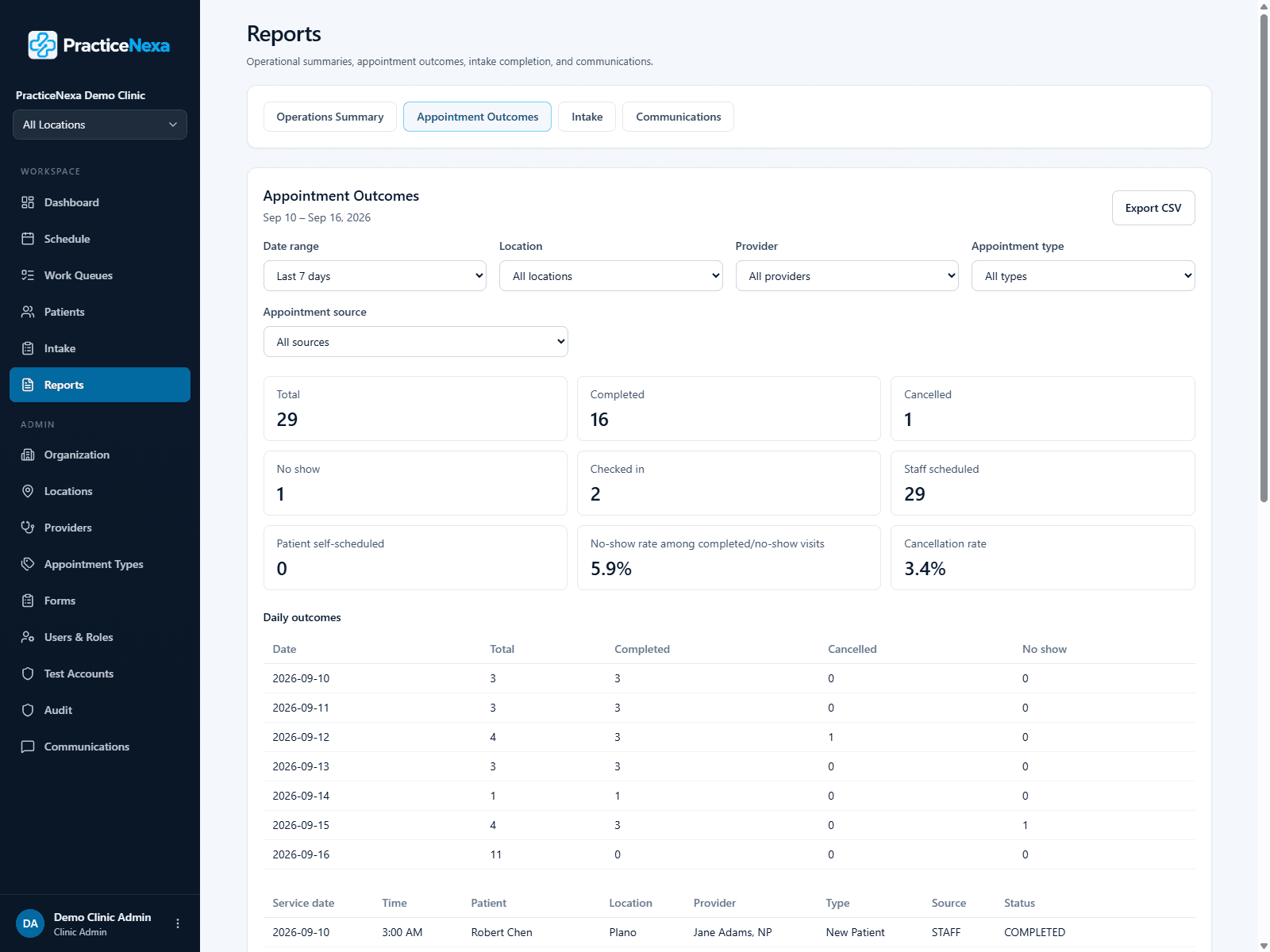The width and height of the screenshot is (1270, 952).
Task: Open the Date range dropdown
Action: [375, 276]
